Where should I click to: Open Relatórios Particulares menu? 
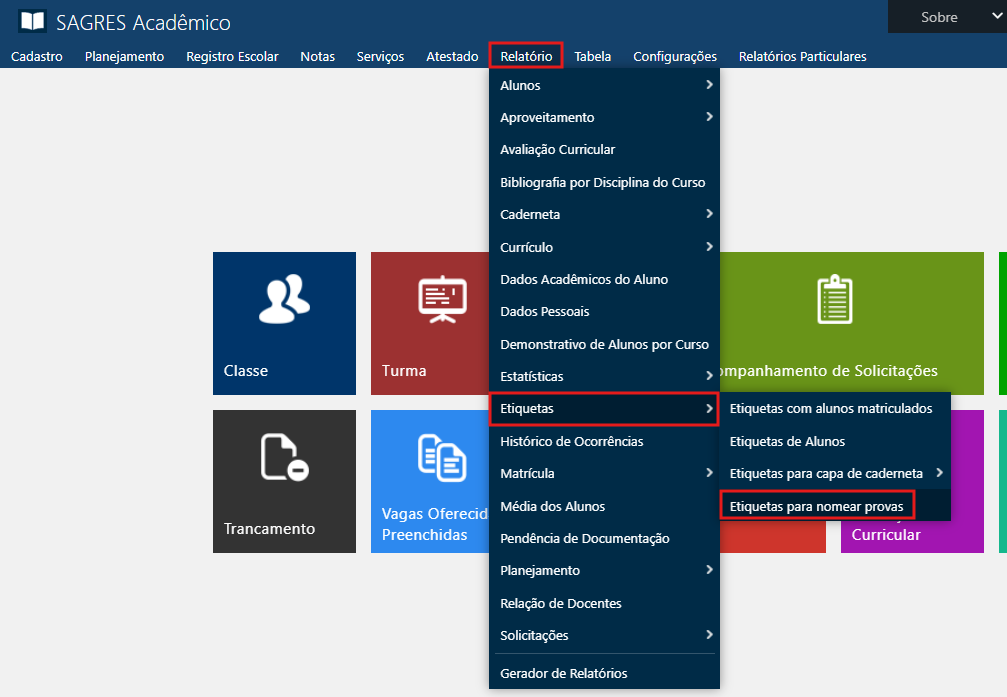802,56
